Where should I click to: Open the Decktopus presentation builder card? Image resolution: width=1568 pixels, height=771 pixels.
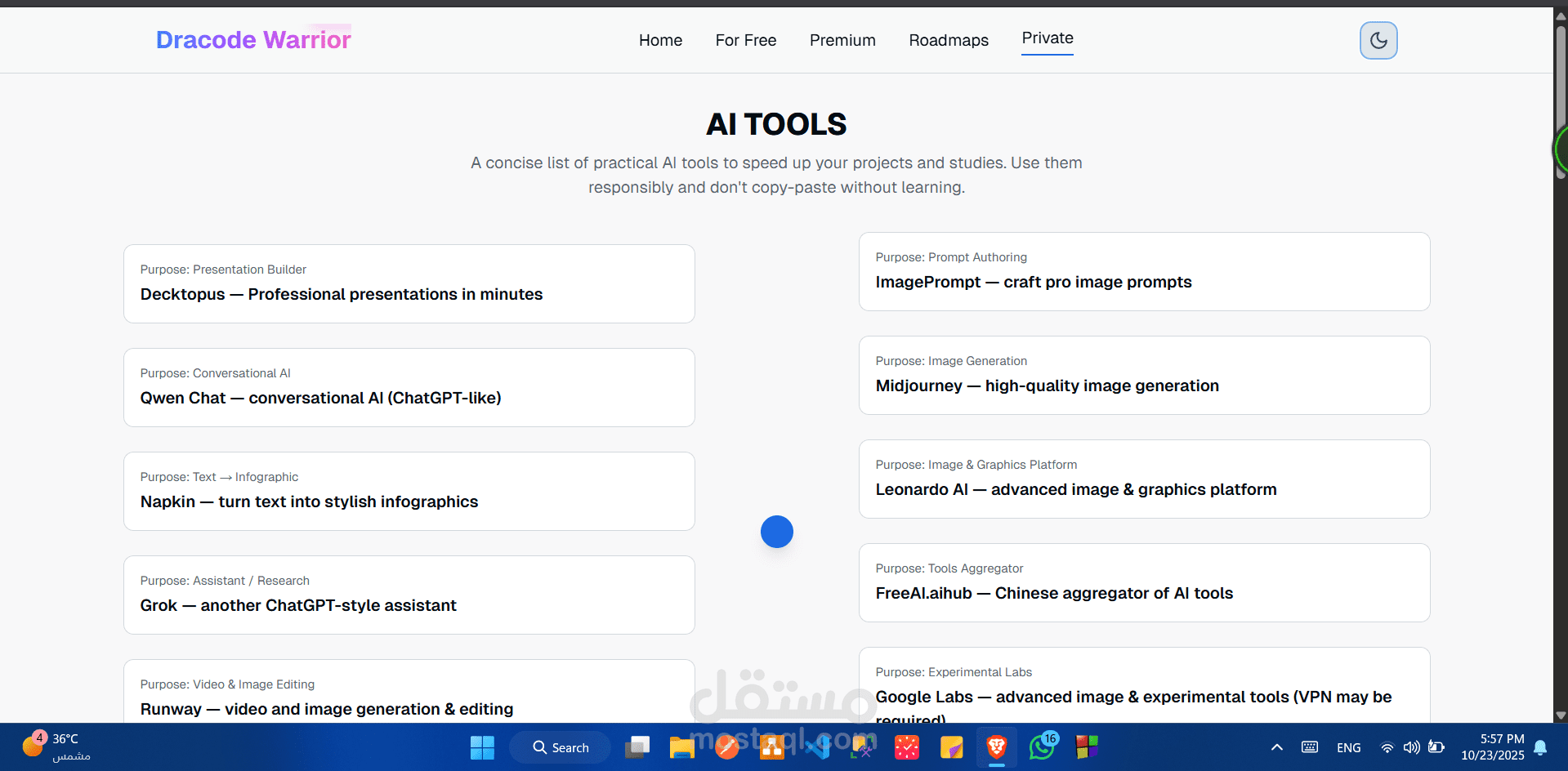coord(409,283)
